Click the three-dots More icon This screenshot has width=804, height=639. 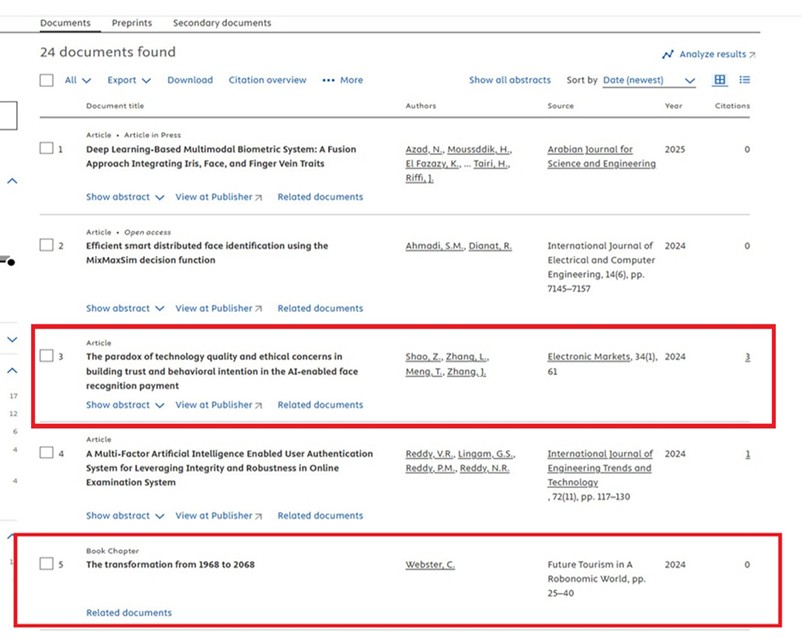point(328,80)
